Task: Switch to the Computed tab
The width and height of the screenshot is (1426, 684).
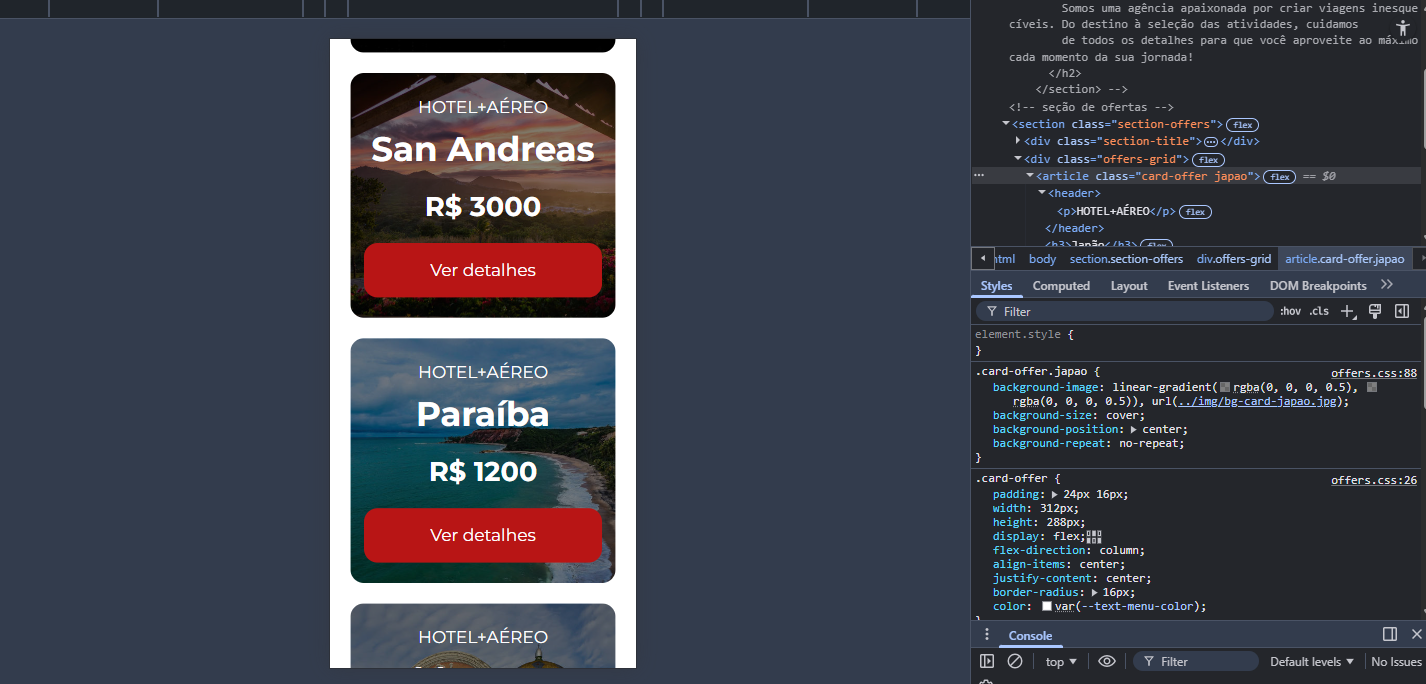Action: 1061,285
